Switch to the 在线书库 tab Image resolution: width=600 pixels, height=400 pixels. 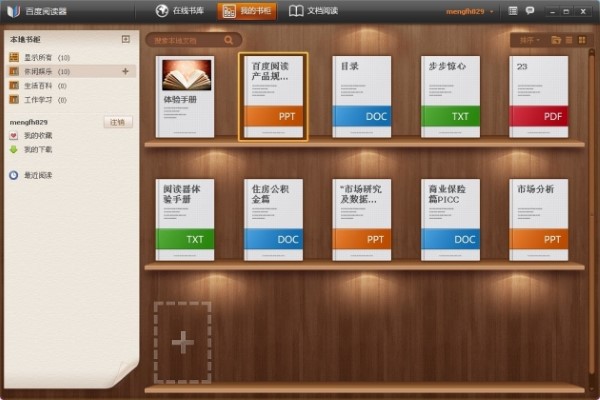[x=180, y=11]
